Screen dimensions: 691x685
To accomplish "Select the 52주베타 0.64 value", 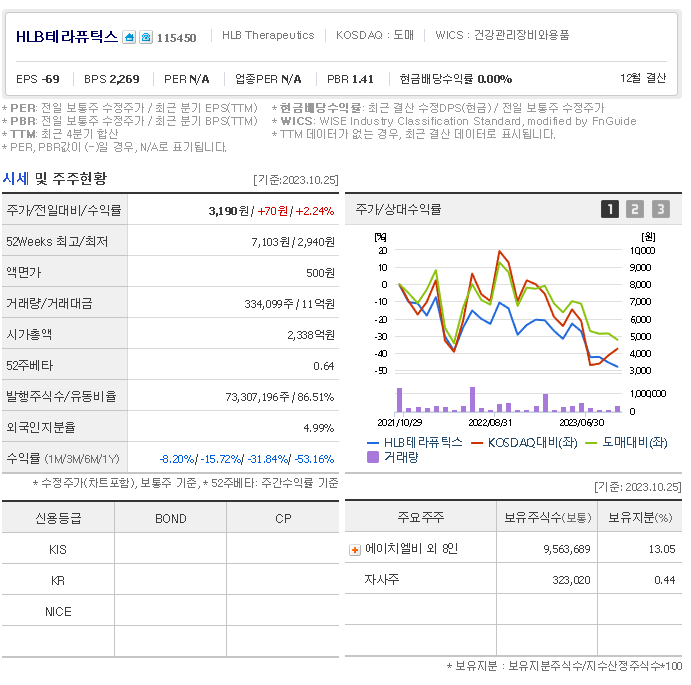I will click(323, 366).
